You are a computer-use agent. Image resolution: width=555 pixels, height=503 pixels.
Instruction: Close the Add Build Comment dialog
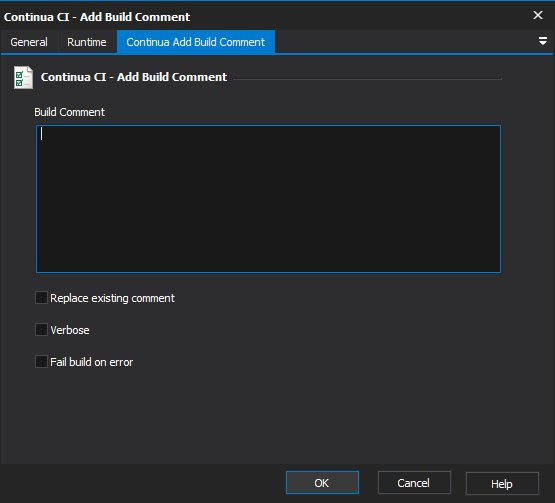[538, 15]
